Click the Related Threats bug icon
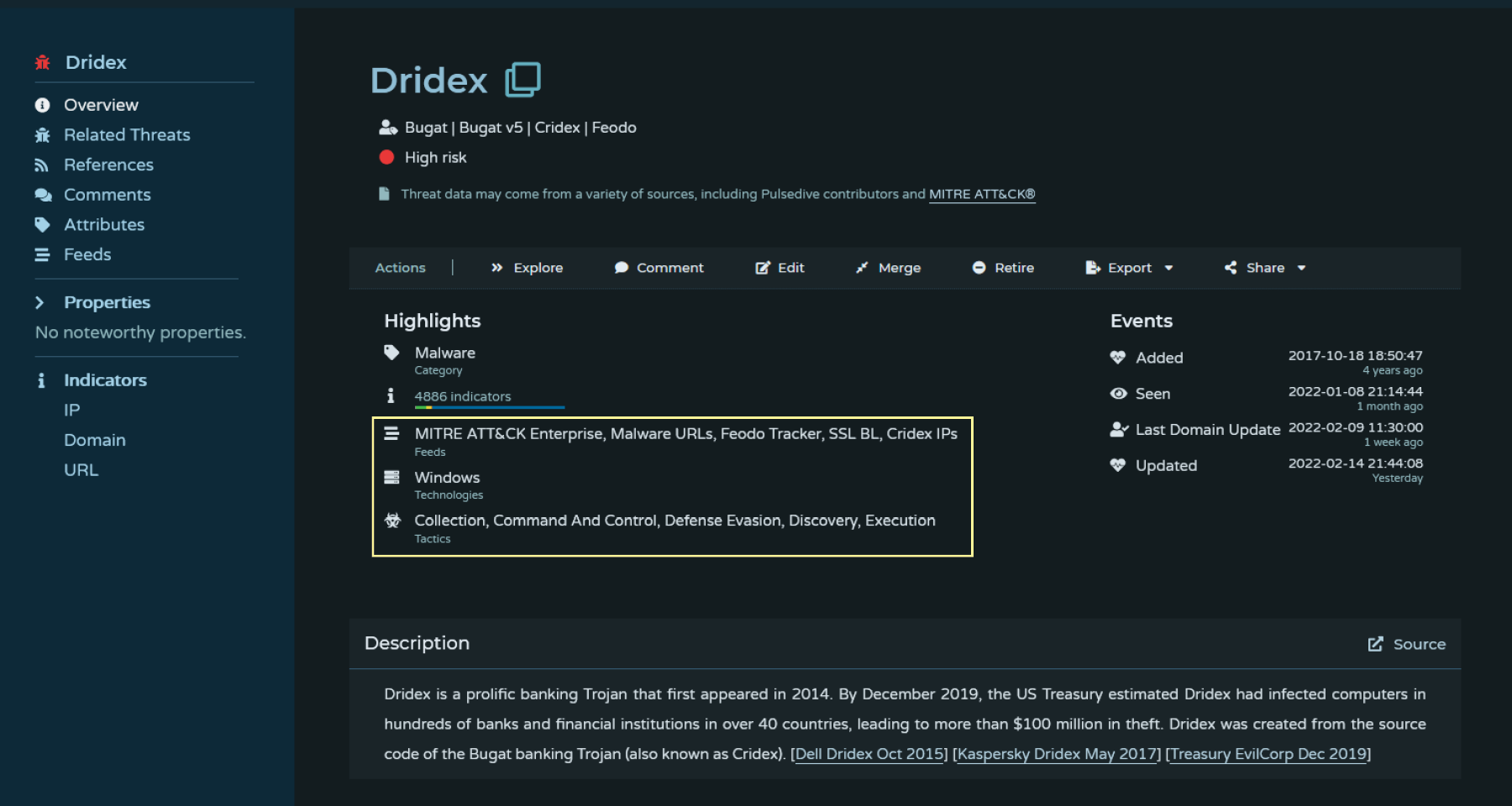Image resolution: width=1512 pixels, height=806 pixels. [42, 135]
